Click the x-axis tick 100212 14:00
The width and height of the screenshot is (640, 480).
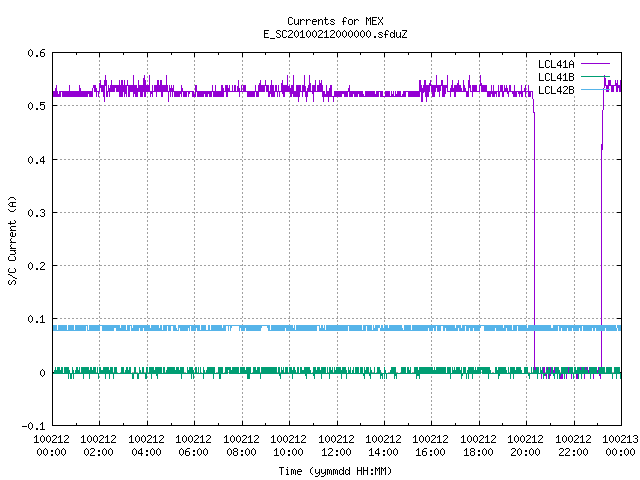(383, 445)
